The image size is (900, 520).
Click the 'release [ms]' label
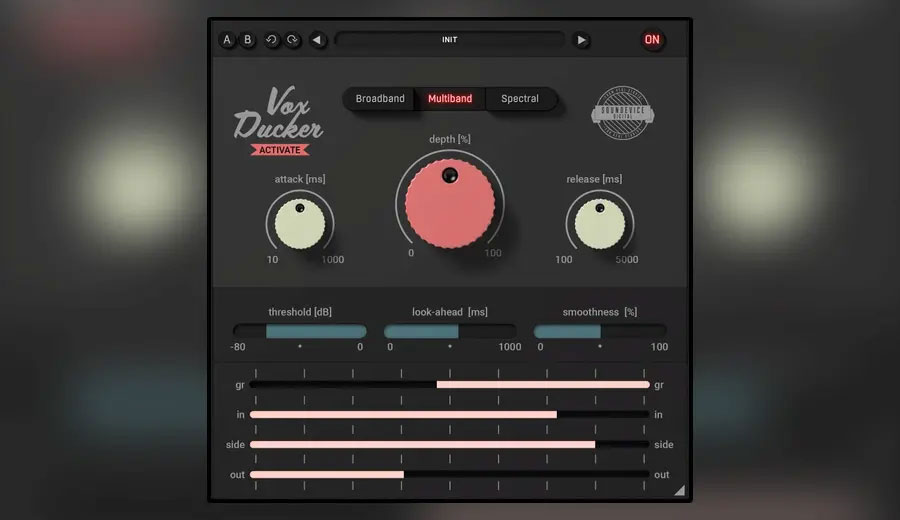coord(594,179)
